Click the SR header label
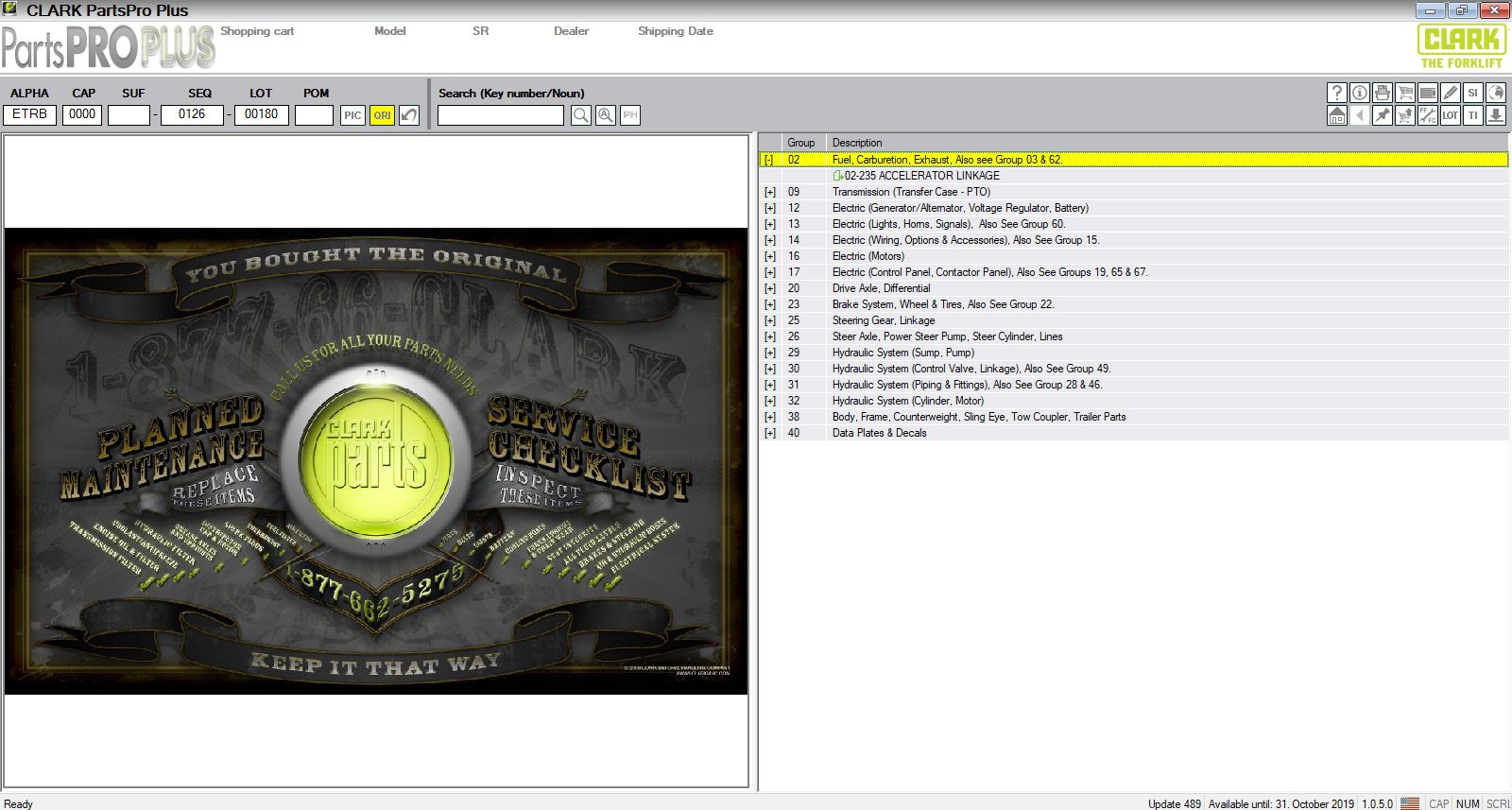The image size is (1512, 810). [x=481, y=31]
